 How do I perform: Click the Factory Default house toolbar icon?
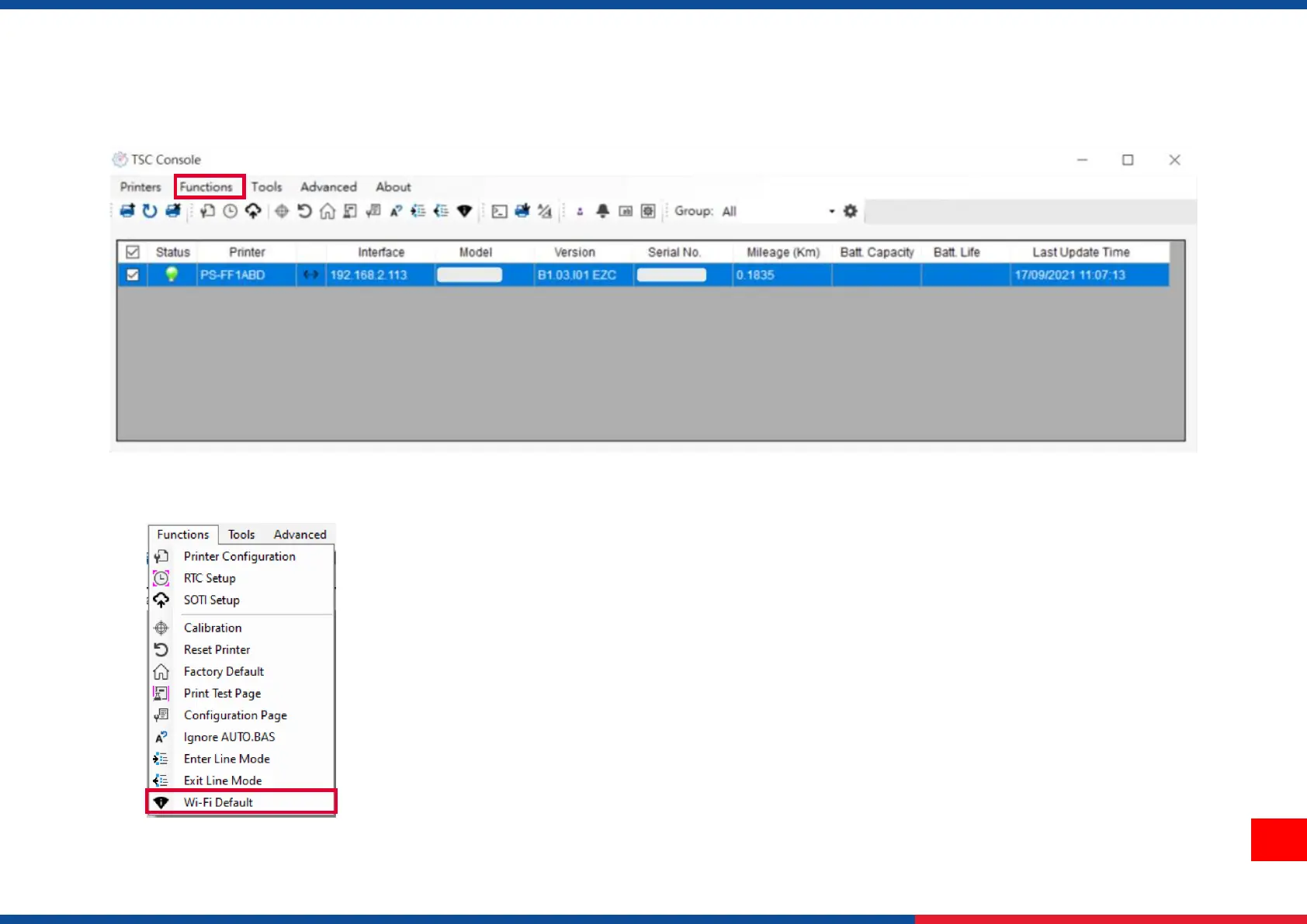click(328, 211)
